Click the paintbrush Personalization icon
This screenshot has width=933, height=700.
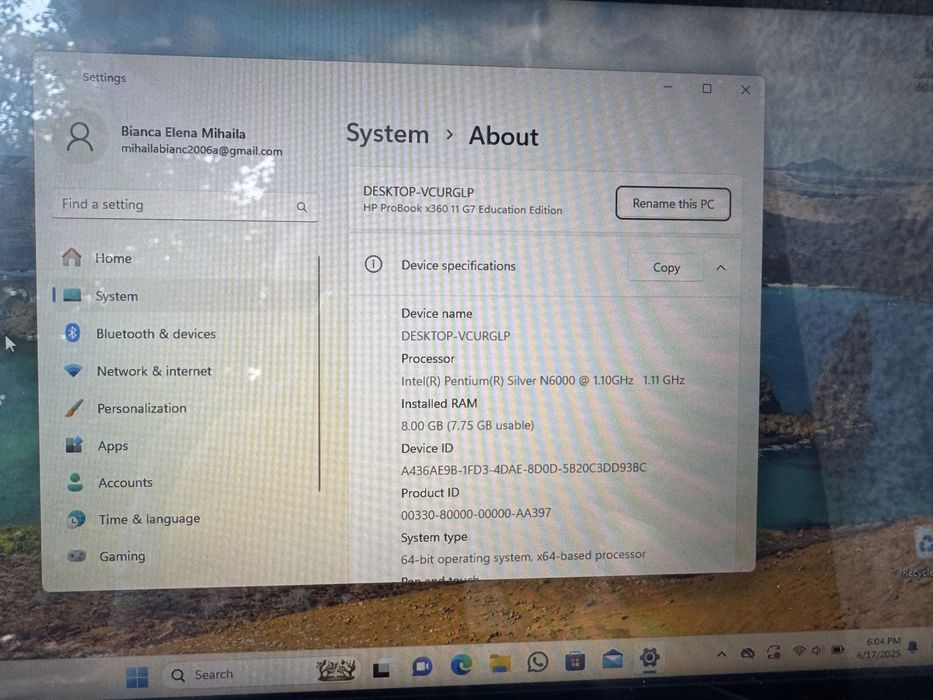pyautogui.click(x=74, y=408)
